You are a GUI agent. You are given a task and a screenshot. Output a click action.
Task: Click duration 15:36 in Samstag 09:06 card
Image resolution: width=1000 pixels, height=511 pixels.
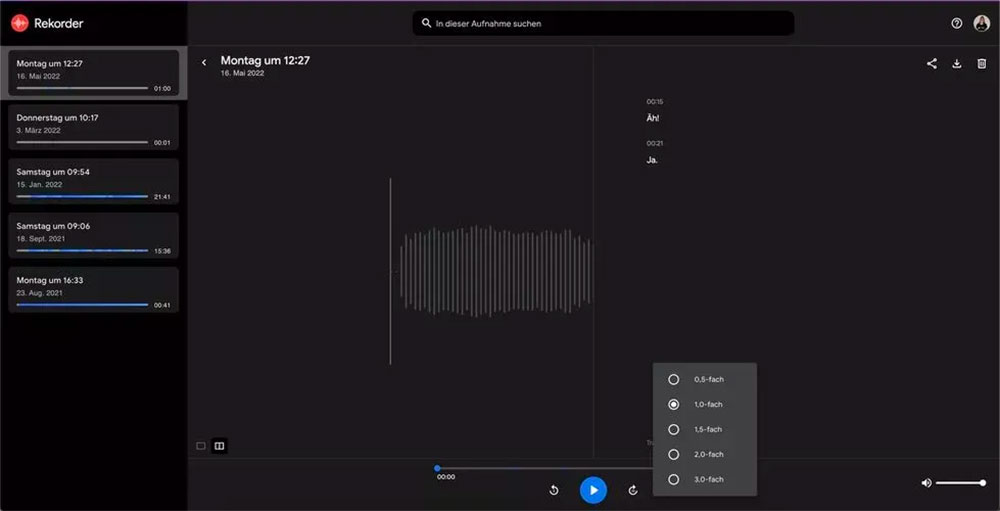point(162,251)
